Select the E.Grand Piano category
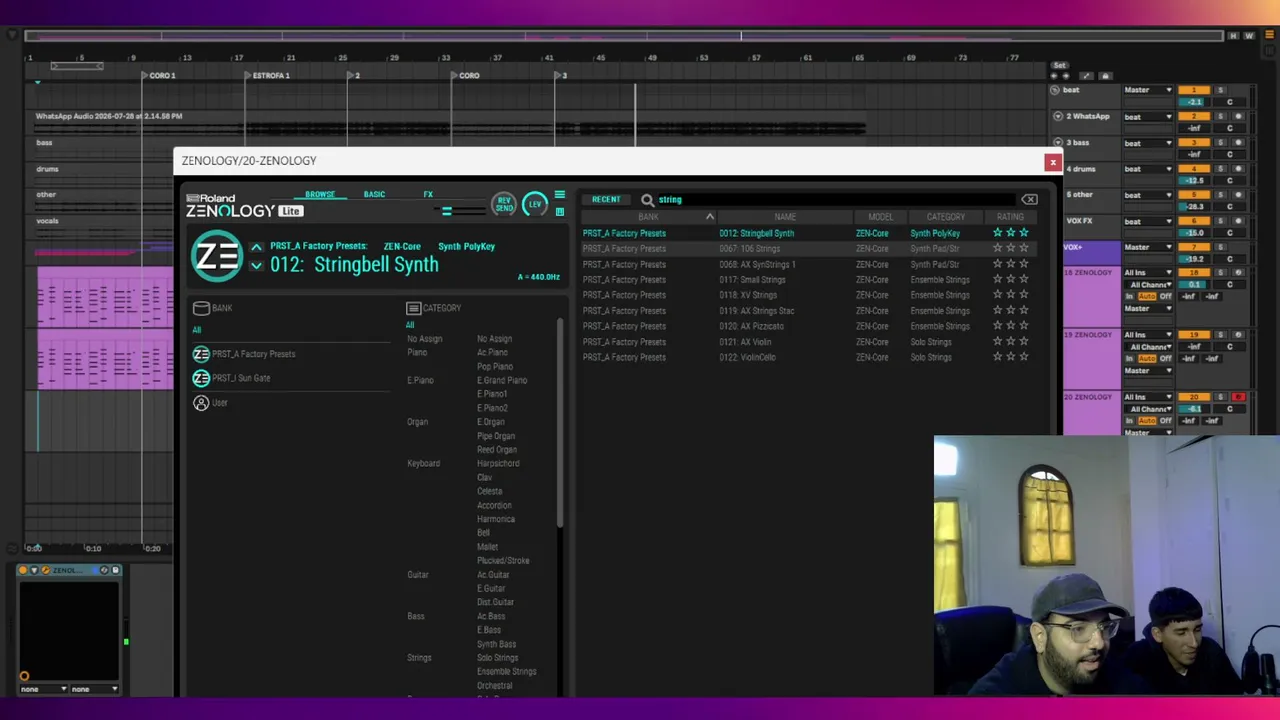Viewport: 1280px width, 720px height. 502,380
